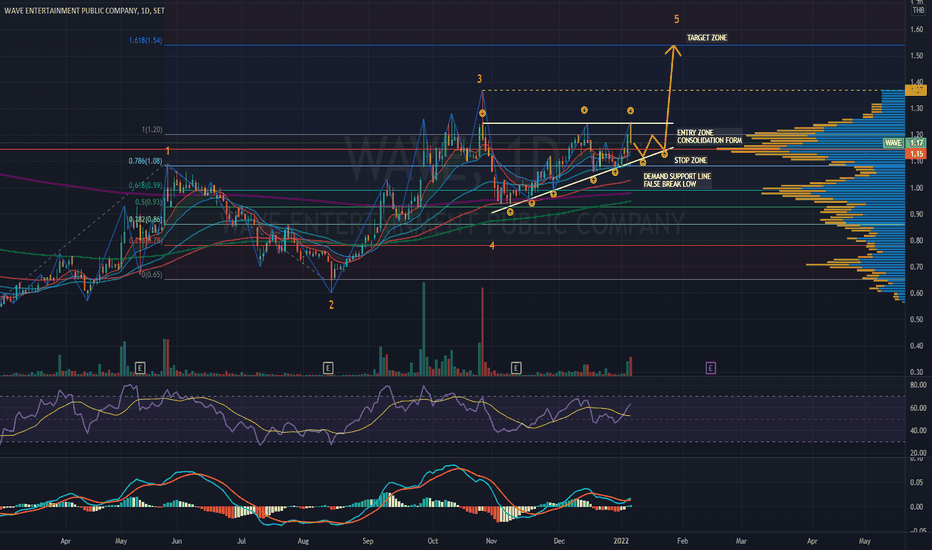Click the 0.618(0.99) Fibonacci level label

click(x=146, y=186)
